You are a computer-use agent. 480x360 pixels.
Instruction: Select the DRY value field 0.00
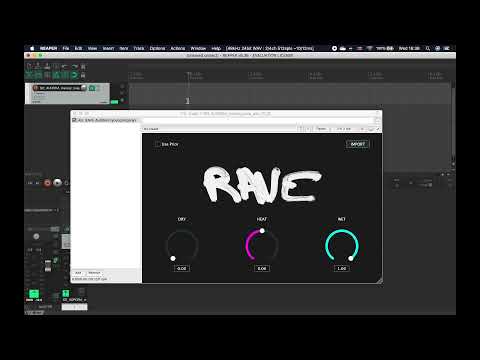[182, 268]
